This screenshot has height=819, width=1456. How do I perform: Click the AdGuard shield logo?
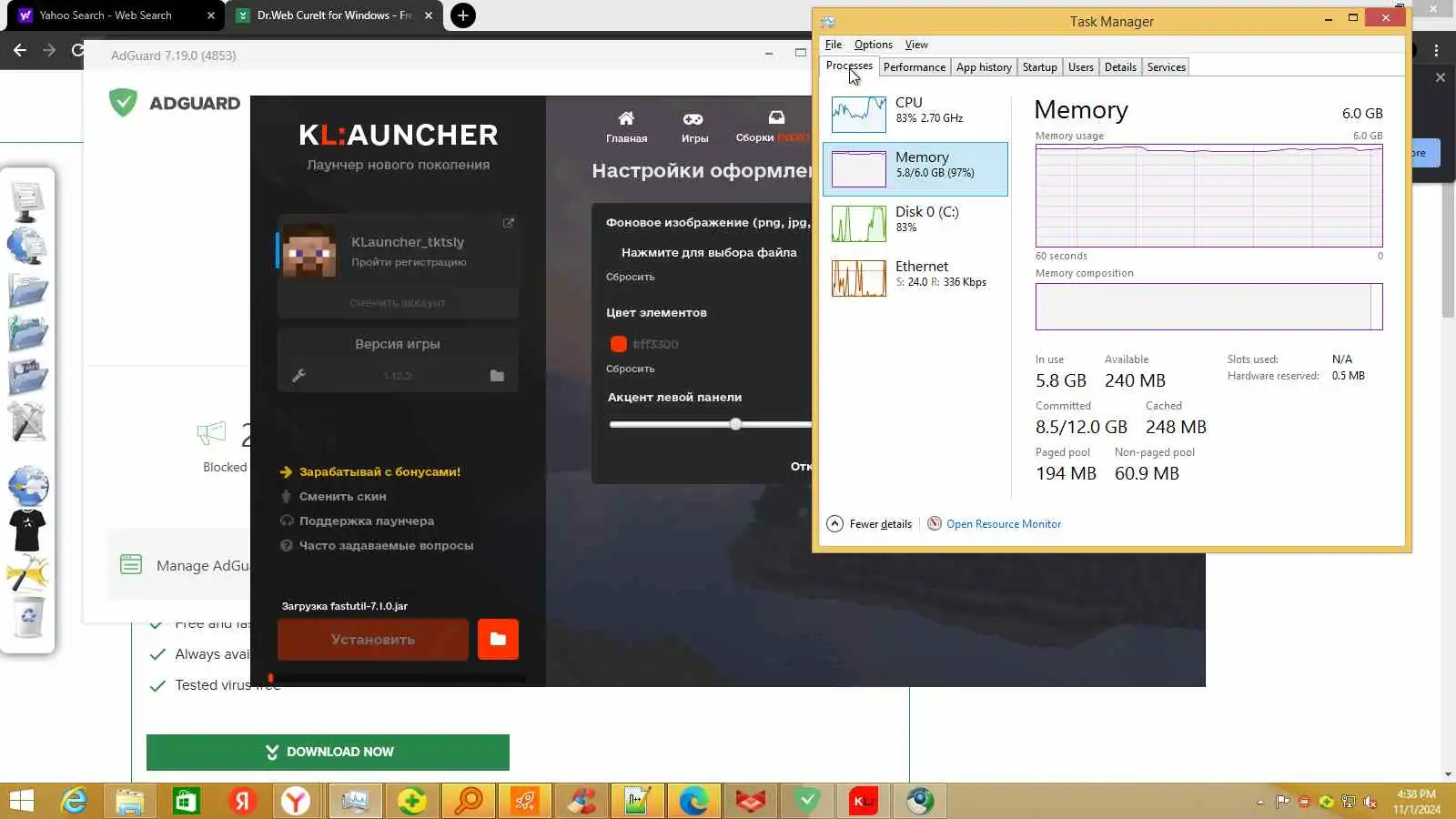click(x=123, y=103)
